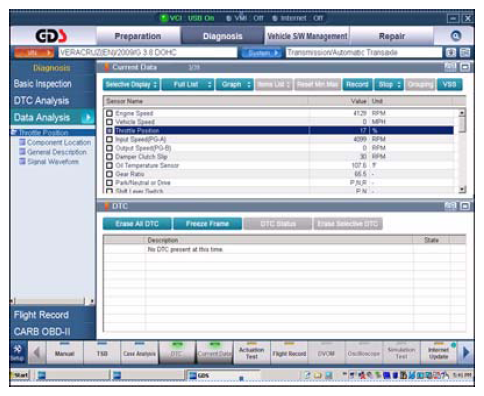Switch to the Diagnosis tab

[x=222, y=36]
